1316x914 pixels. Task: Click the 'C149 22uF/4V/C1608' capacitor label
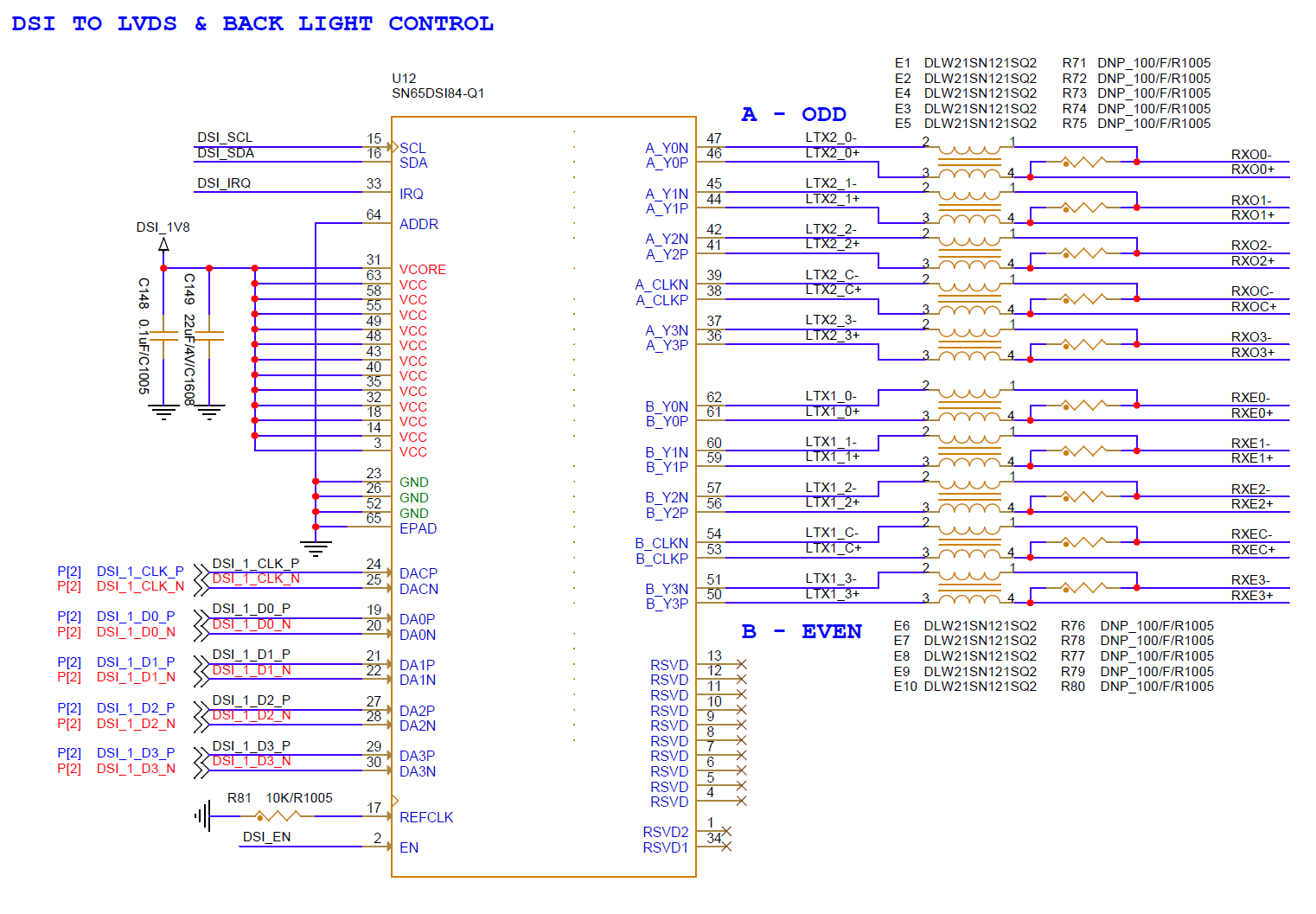(189, 339)
